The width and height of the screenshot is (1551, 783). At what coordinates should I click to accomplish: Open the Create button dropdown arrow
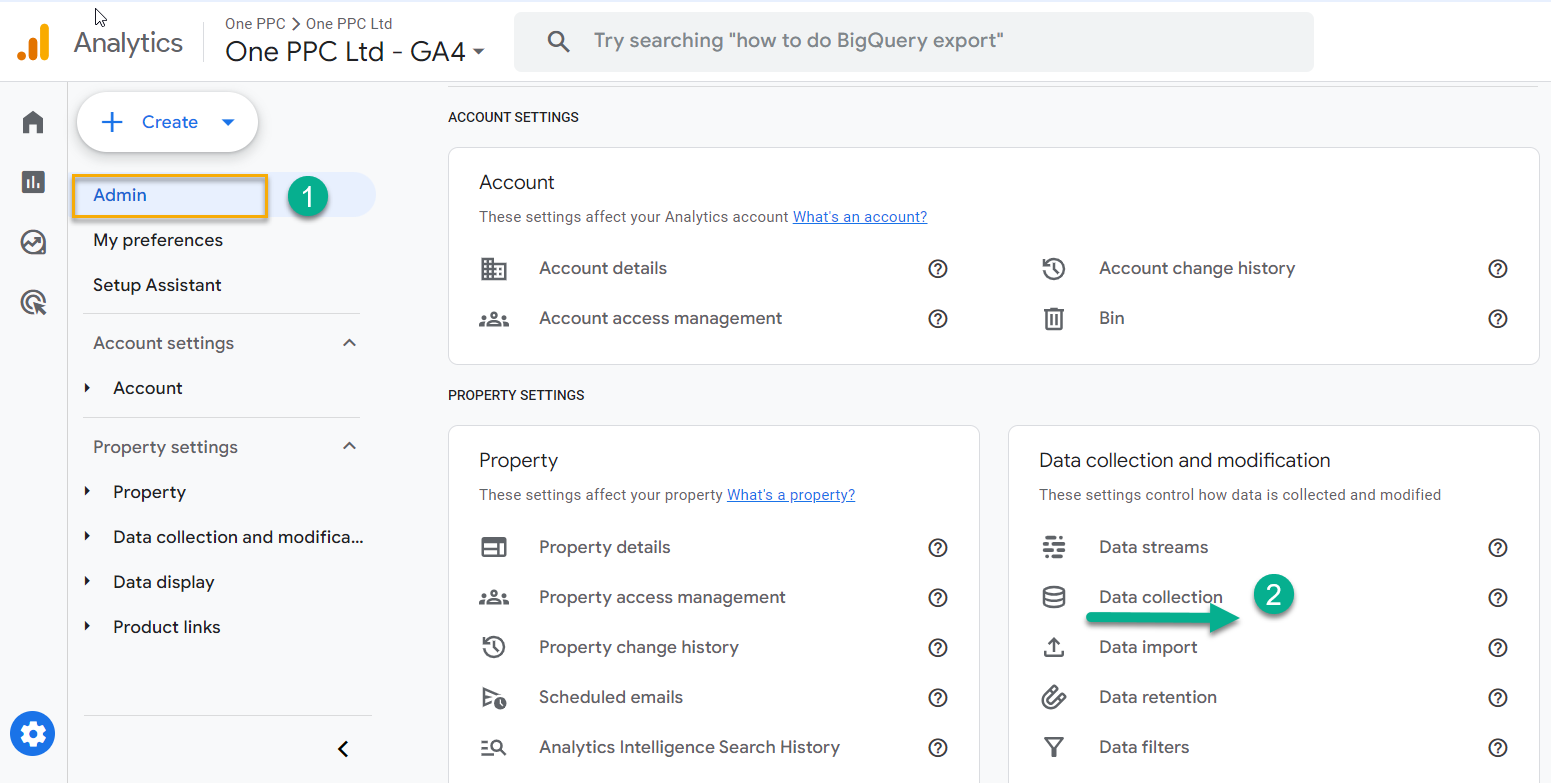[x=228, y=122]
